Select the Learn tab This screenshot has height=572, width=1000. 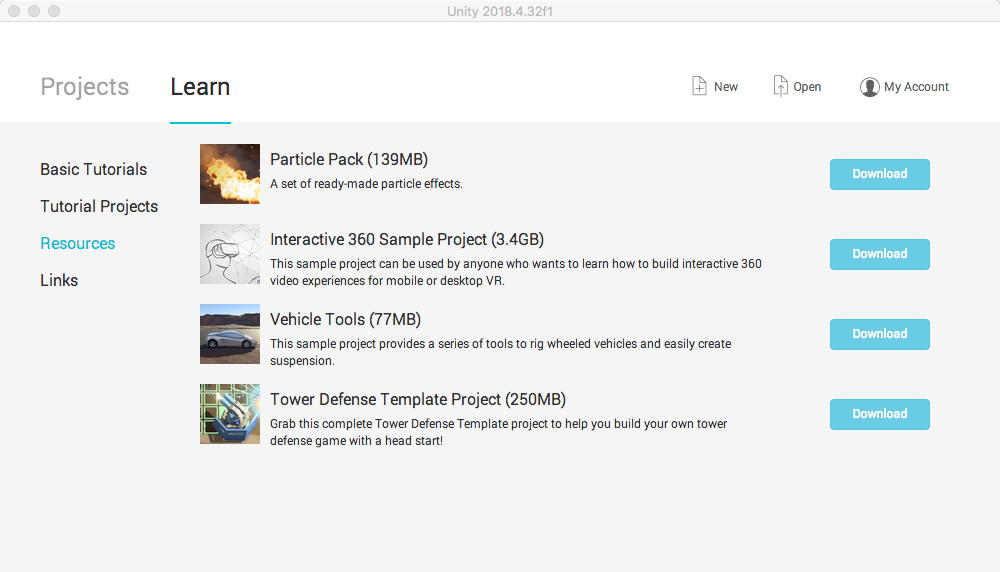tap(200, 87)
